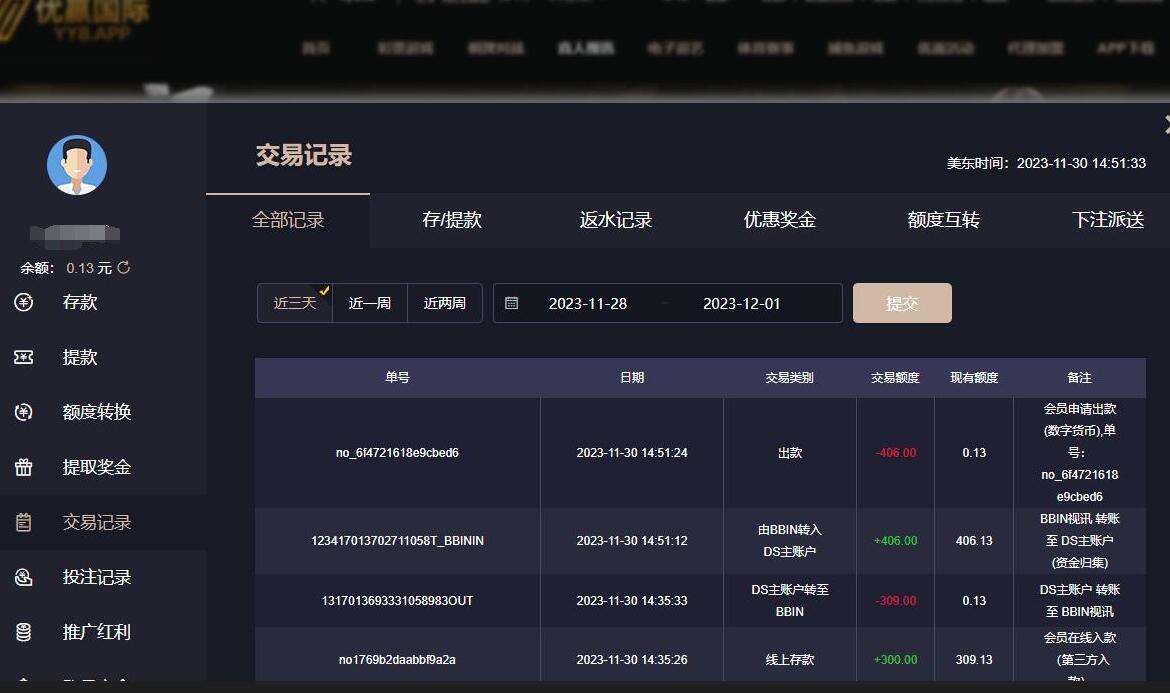Click the 单号 column header
The width and height of the screenshot is (1170, 693).
click(x=398, y=377)
